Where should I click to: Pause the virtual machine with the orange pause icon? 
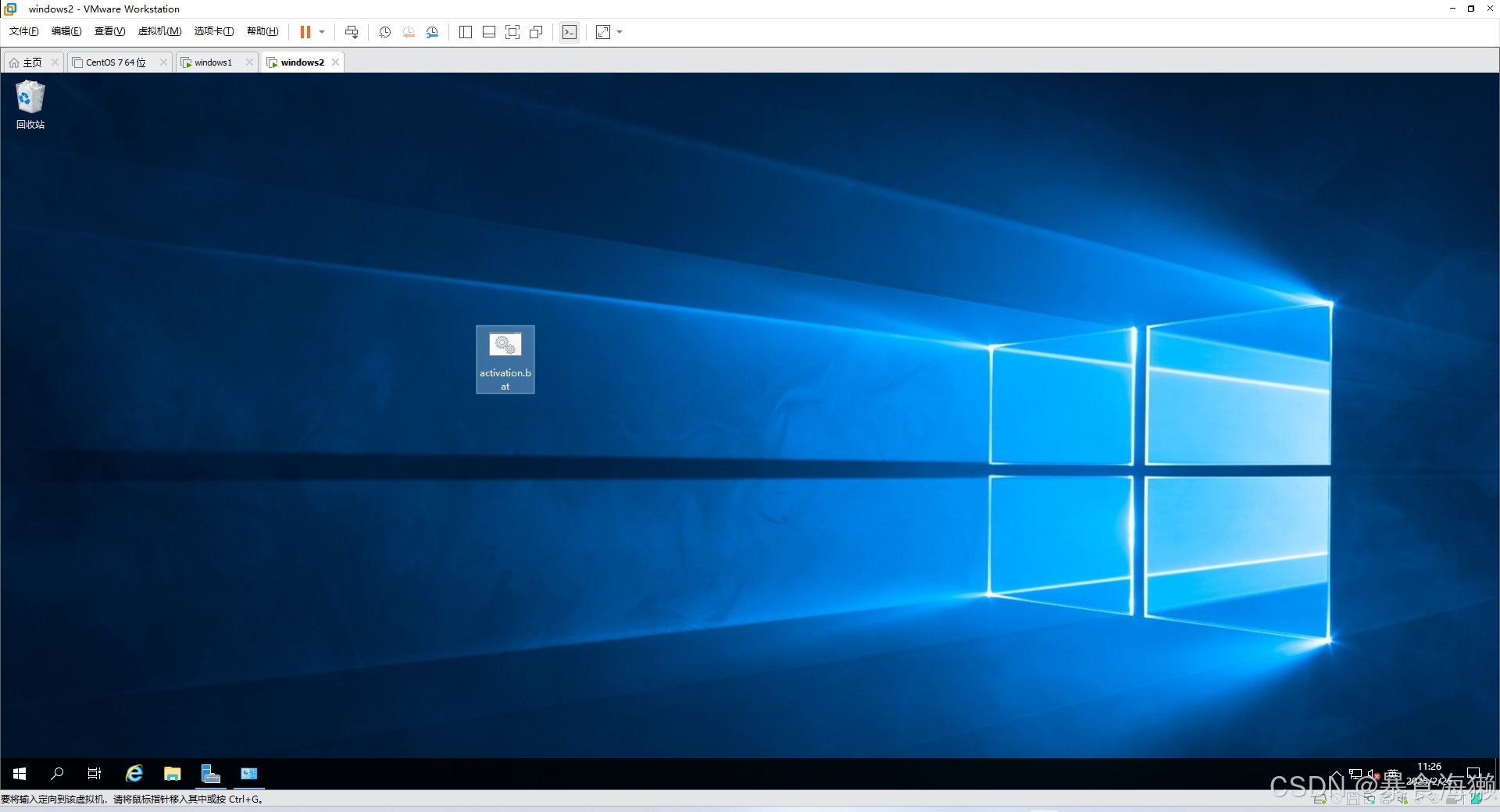tap(305, 32)
